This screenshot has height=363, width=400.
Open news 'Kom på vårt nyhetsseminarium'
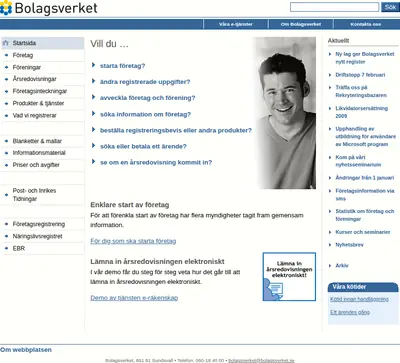tap(358, 161)
